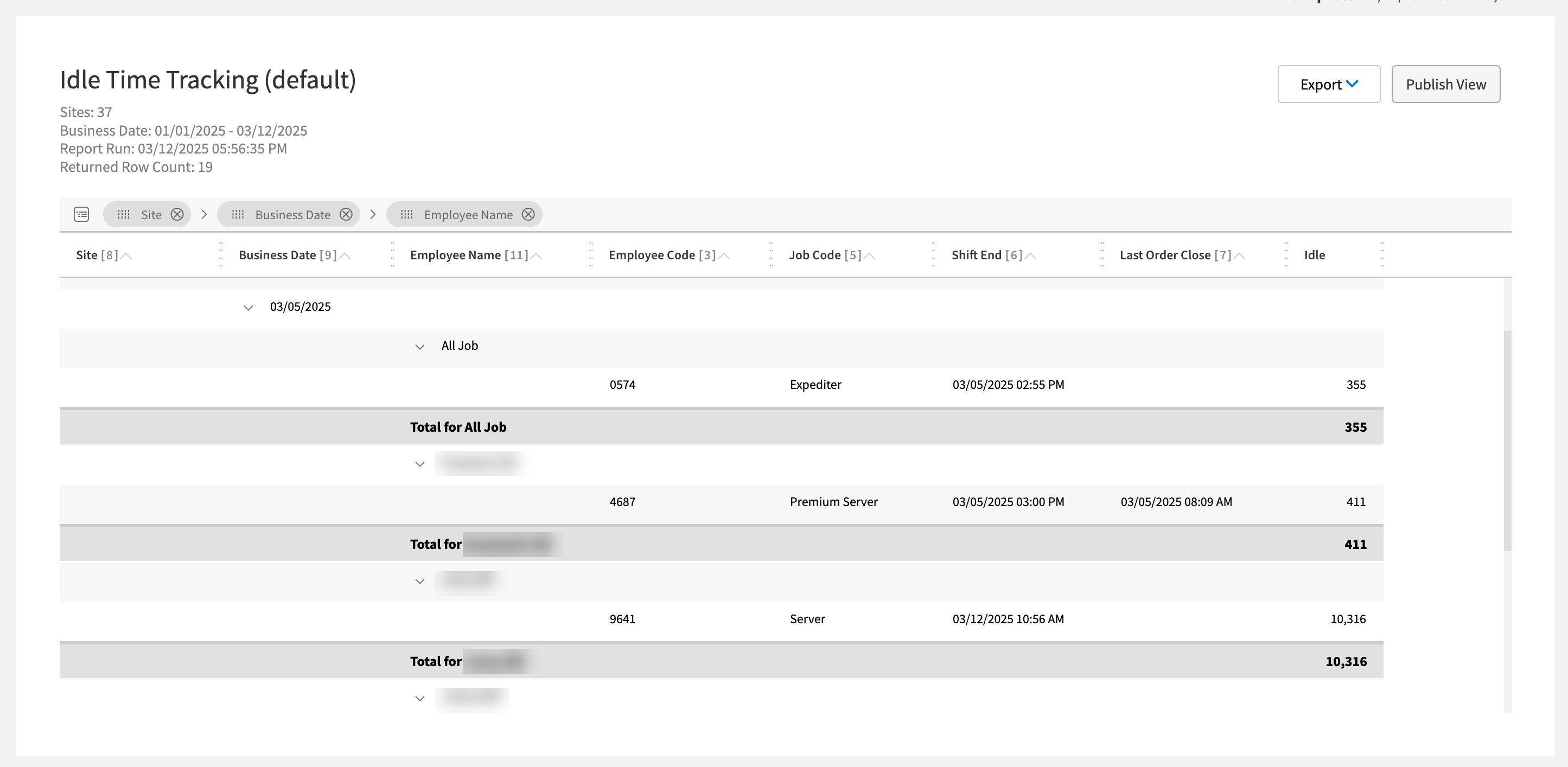Viewport: 1568px width, 767px height.
Task: Remove the Business Date grouping chip
Action: [x=346, y=214]
